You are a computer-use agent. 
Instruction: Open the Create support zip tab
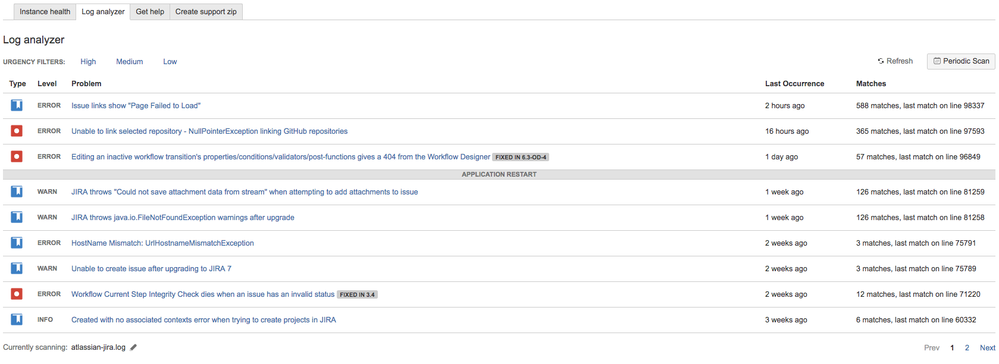point(206,11)
